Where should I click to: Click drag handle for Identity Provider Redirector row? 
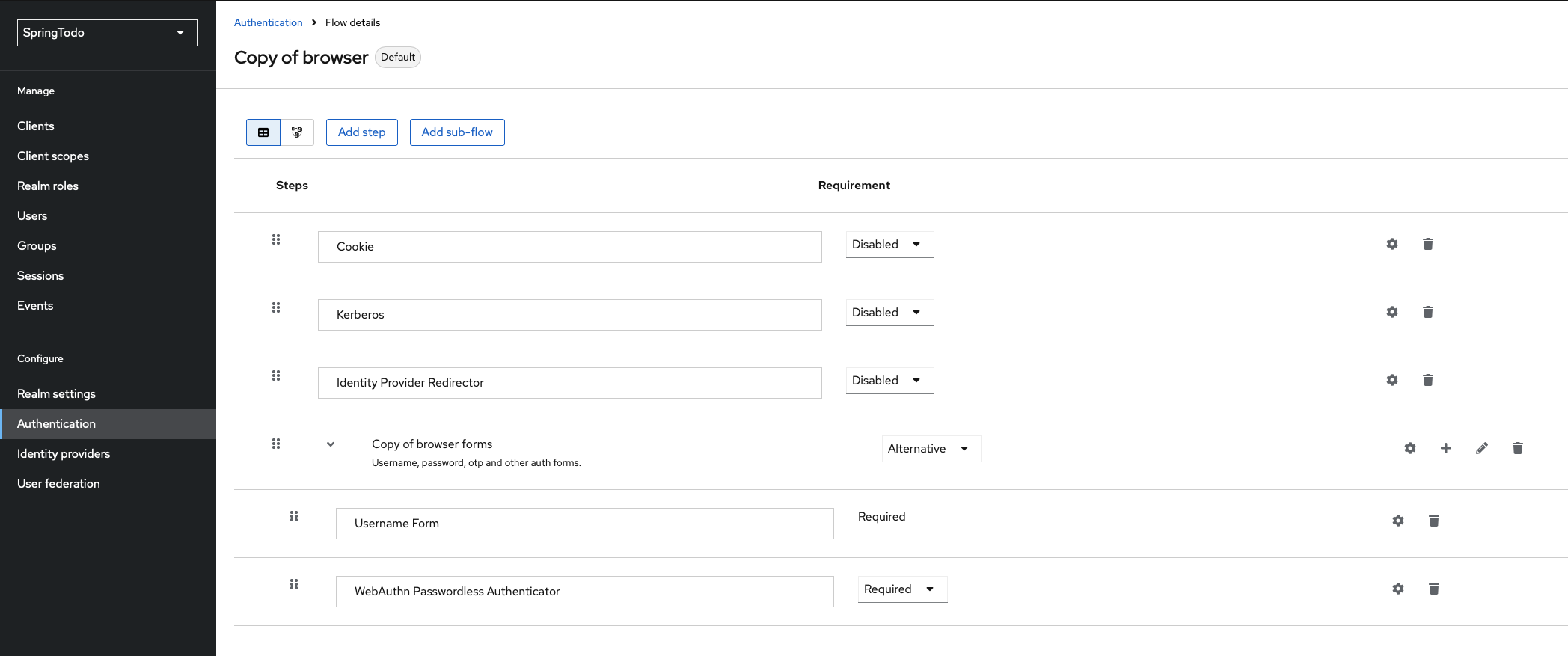click(x=276, y=375)
